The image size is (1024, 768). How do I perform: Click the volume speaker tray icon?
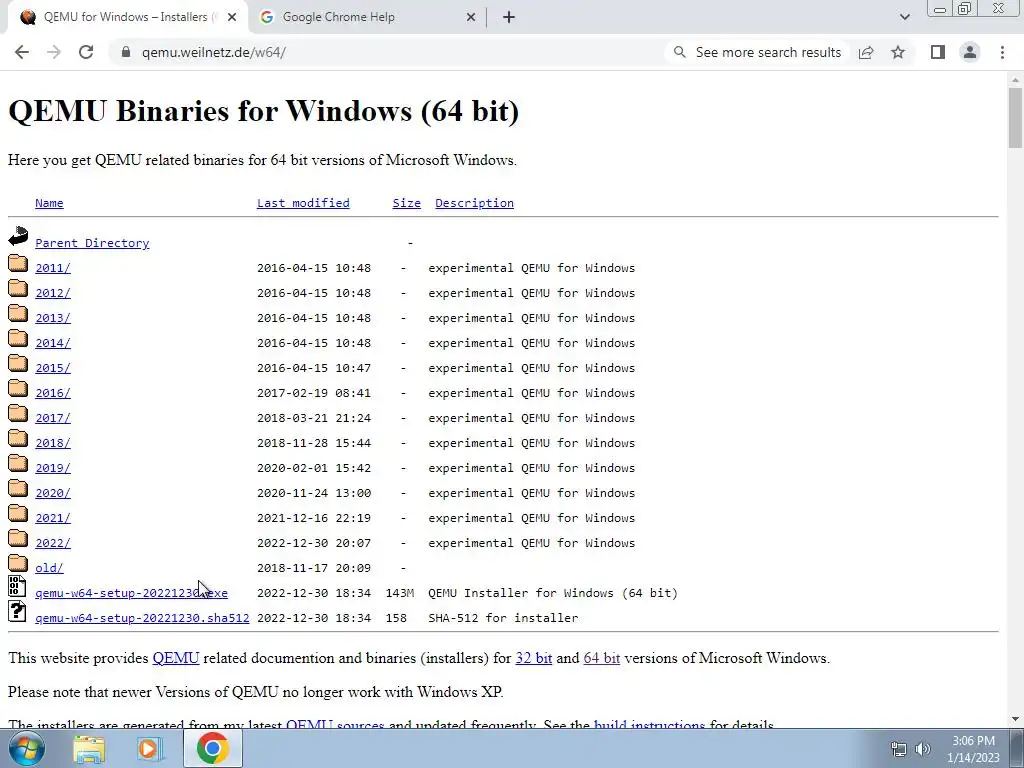coord(923,749)
